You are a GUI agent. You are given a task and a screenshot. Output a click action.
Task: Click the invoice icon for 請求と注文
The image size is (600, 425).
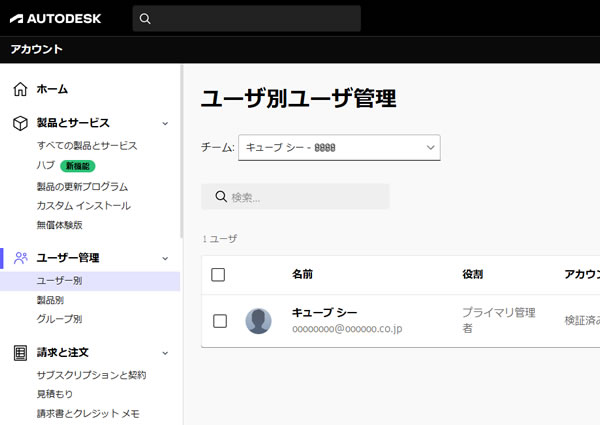20,353
